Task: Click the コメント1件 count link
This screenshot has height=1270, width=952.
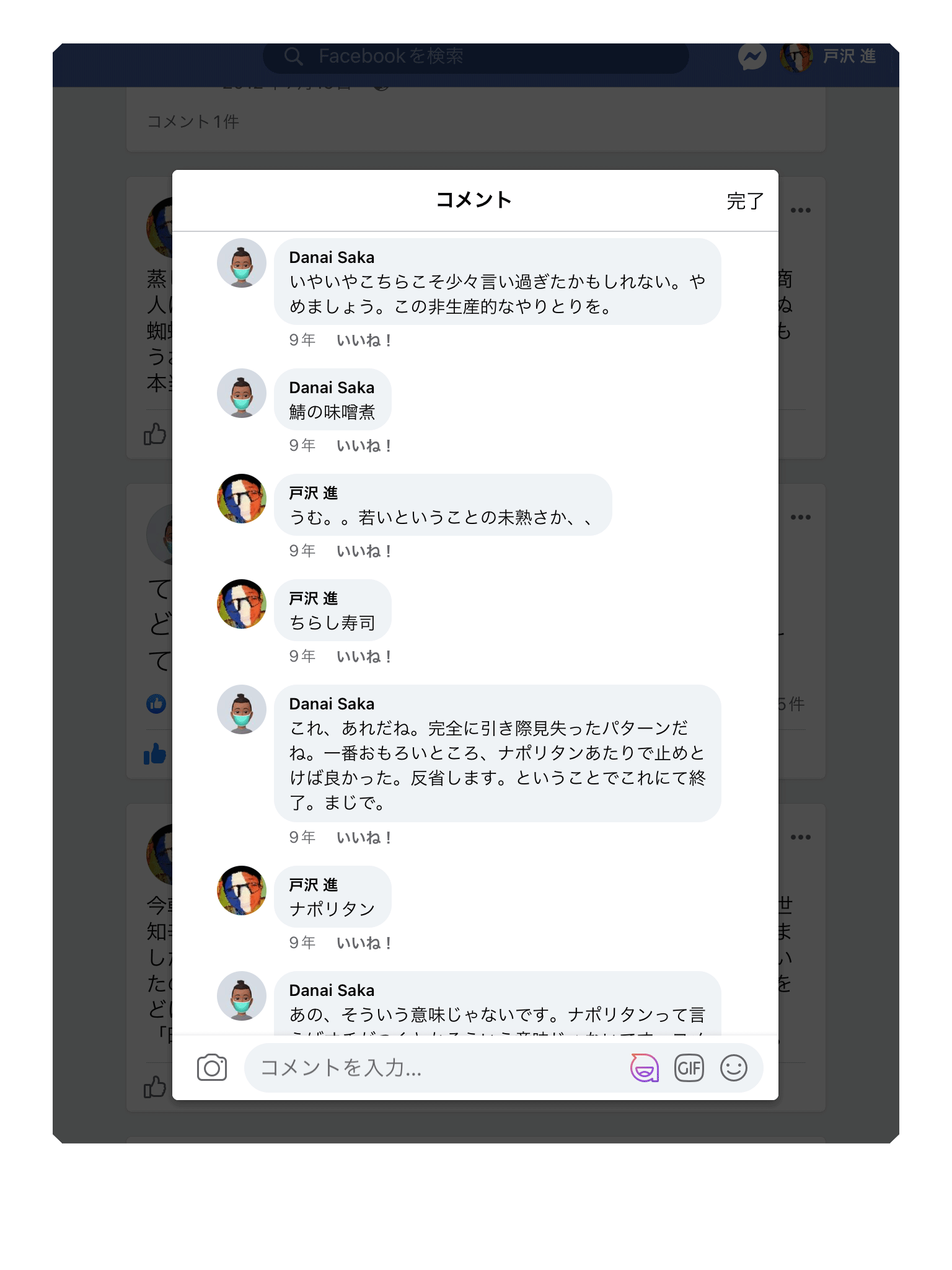Action: (193, 122)
